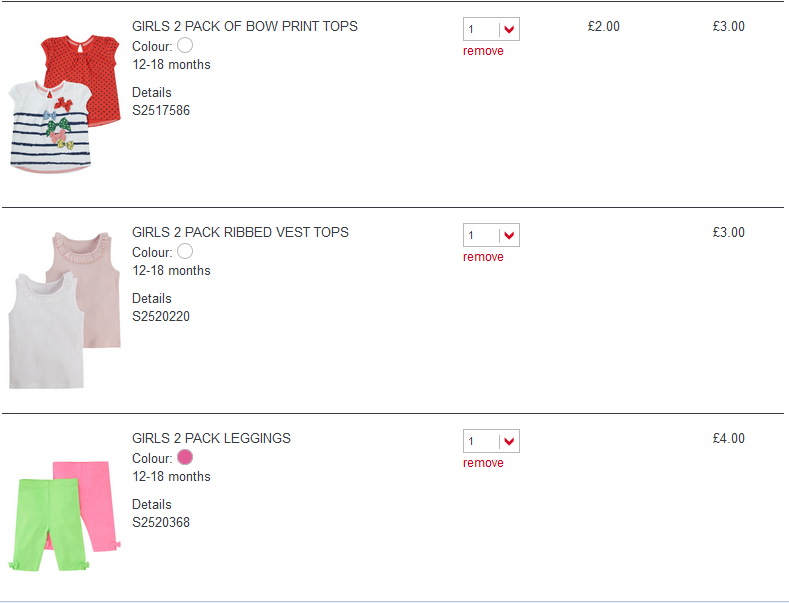Click the pink colour swatch for Leggings
The image size is (789, 603).
(184, 457)
